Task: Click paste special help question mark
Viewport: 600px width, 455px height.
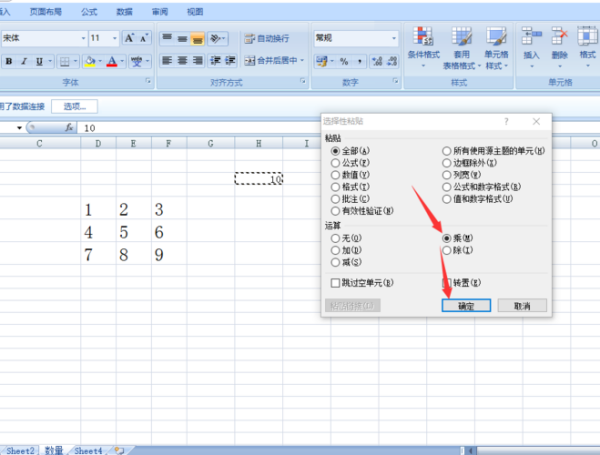Action: [506, 122]
